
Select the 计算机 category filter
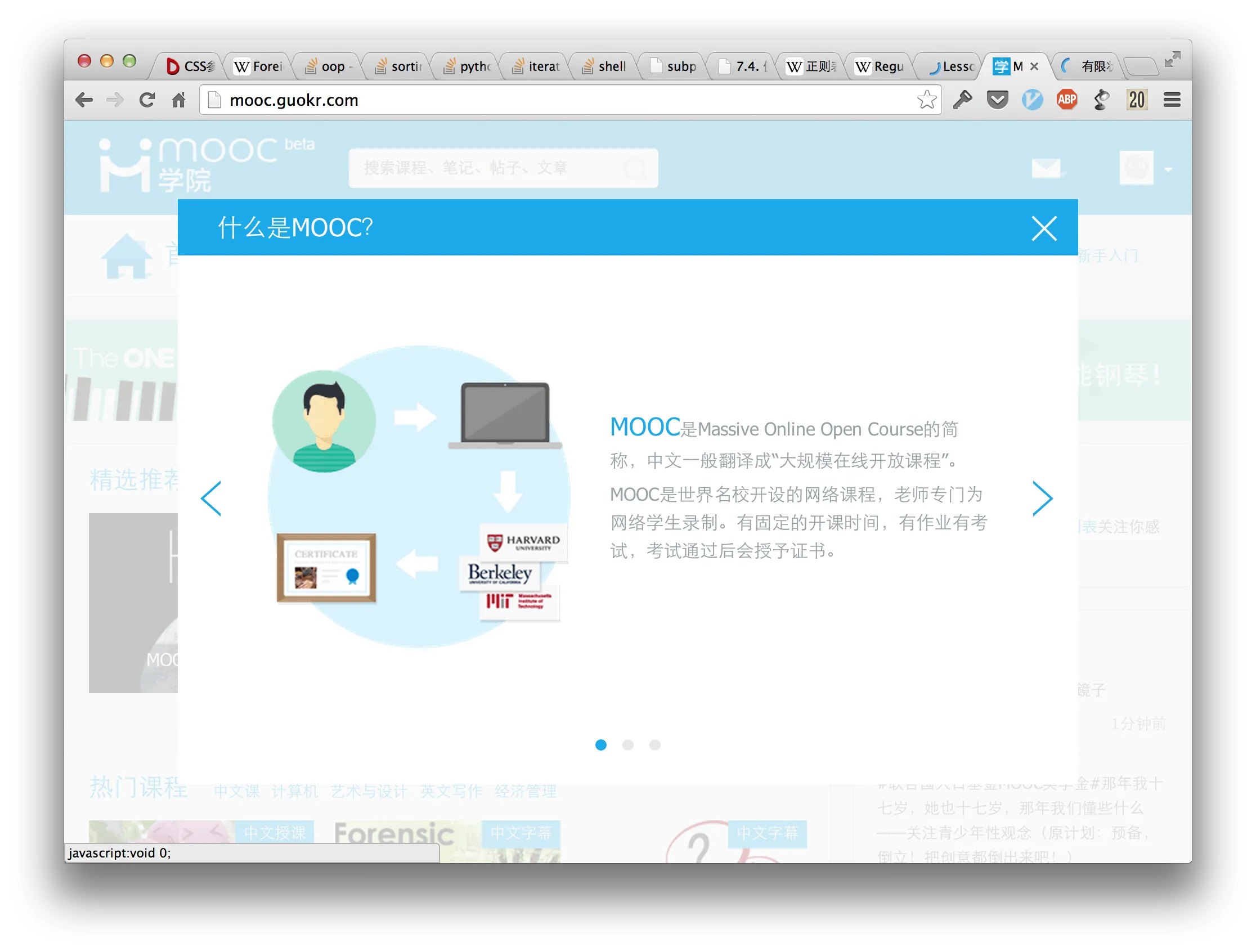(x=295, y=791)
